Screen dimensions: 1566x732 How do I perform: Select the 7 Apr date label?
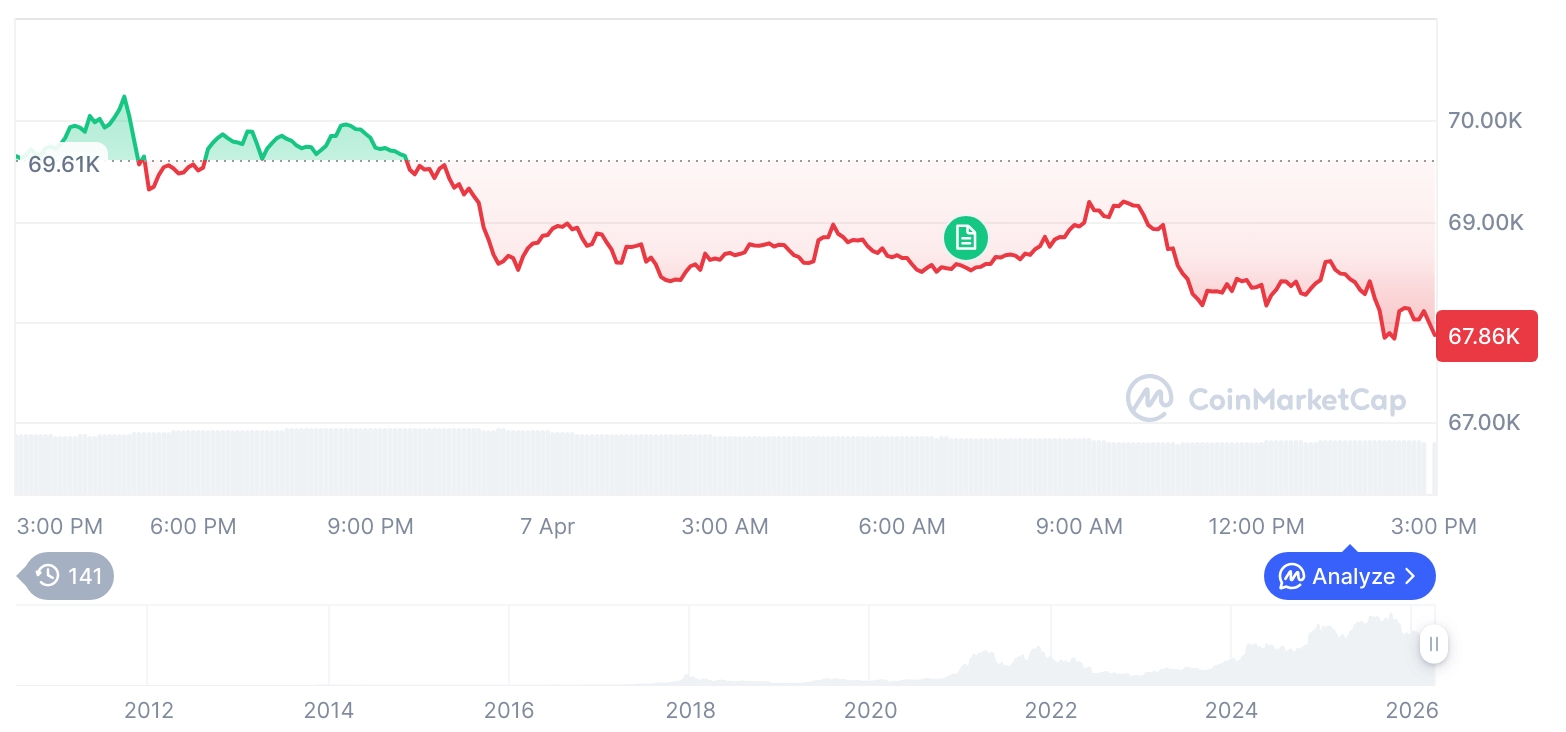tap(548, 526)
